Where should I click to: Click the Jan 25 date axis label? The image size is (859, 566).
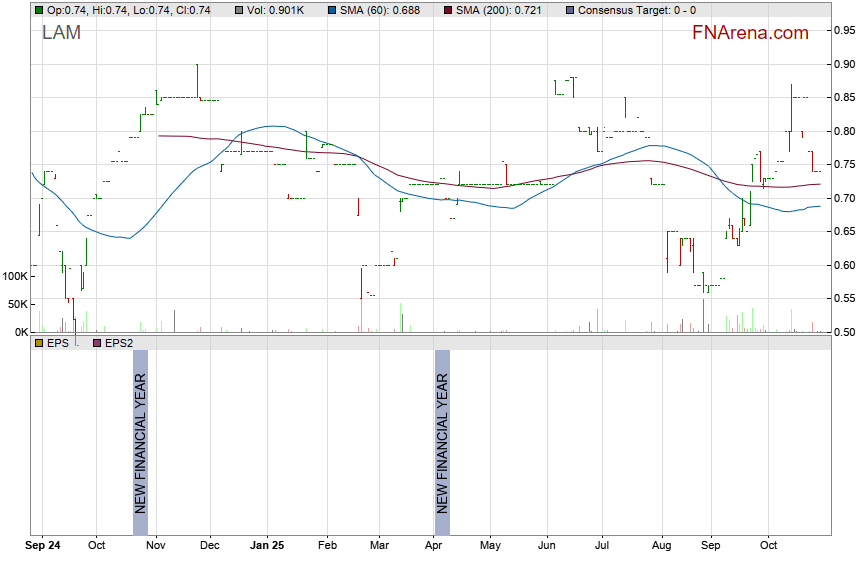[x=267, y=546]
